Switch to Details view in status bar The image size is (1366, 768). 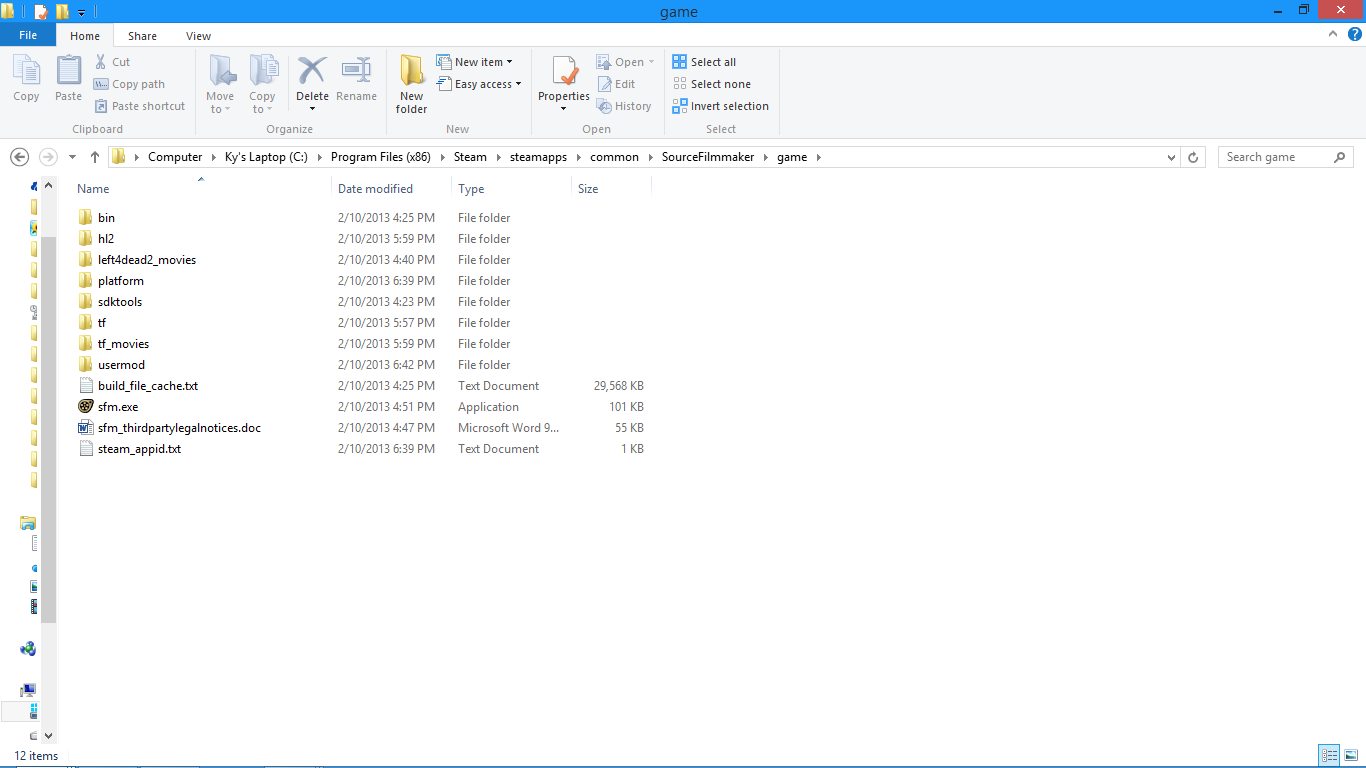coord(1329,755)
